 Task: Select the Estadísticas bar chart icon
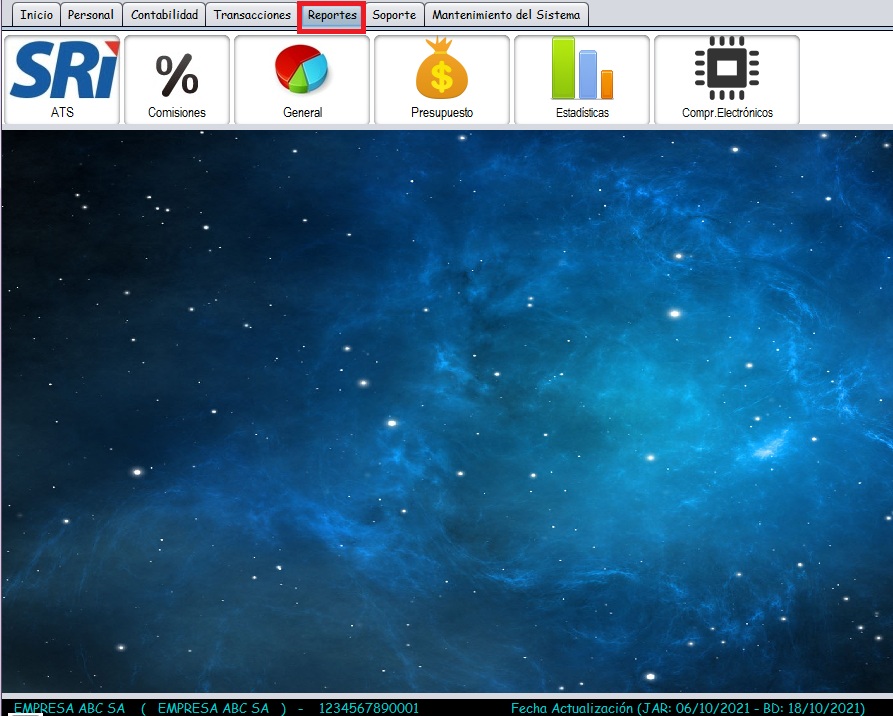pos(582,70)
